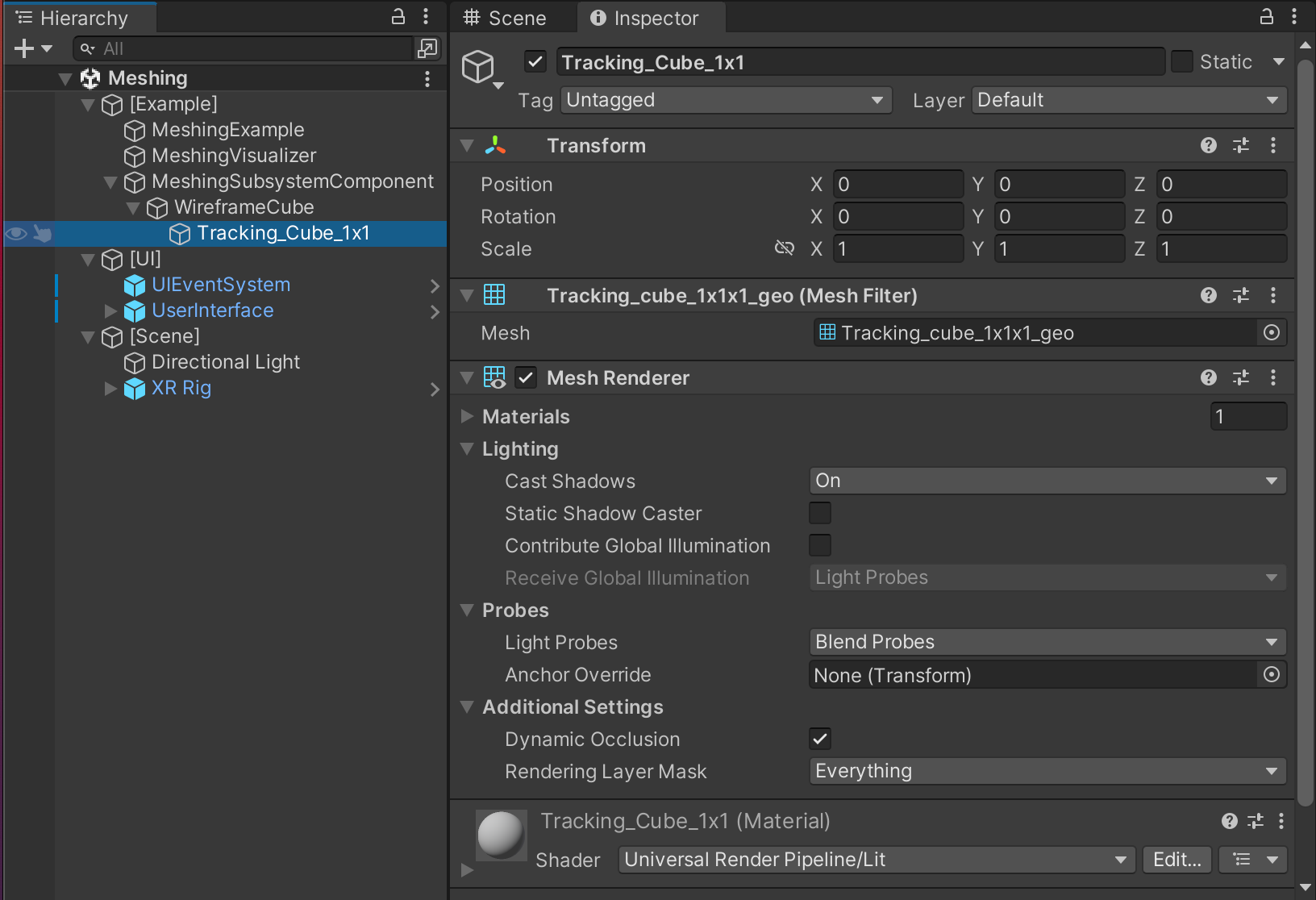
Task: Open Transform component presets icon
Action: pos(1241,145)
